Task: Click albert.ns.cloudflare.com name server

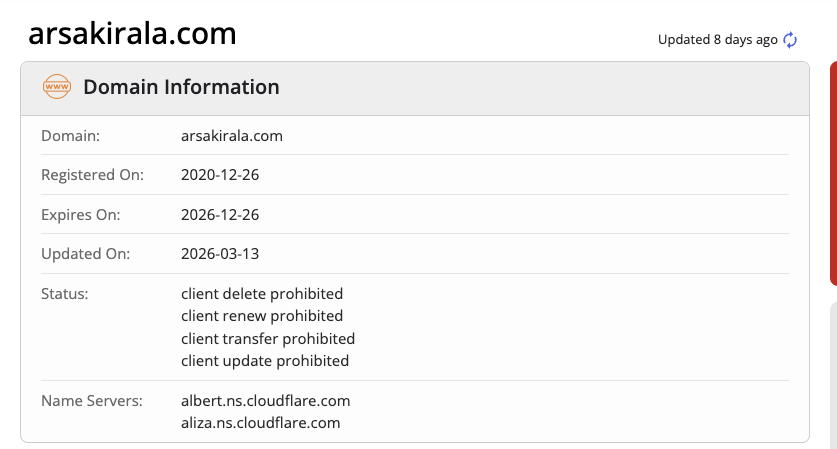Action: (x=265, y=400)
